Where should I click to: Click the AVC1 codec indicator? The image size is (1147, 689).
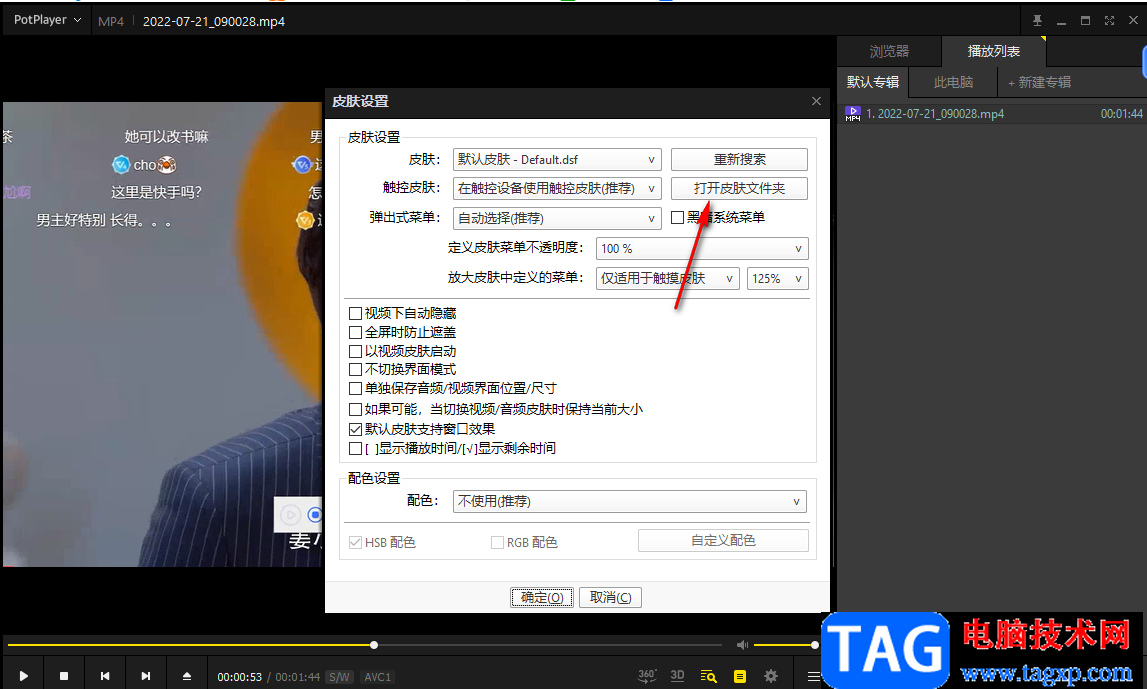click(x=377, y=677)
